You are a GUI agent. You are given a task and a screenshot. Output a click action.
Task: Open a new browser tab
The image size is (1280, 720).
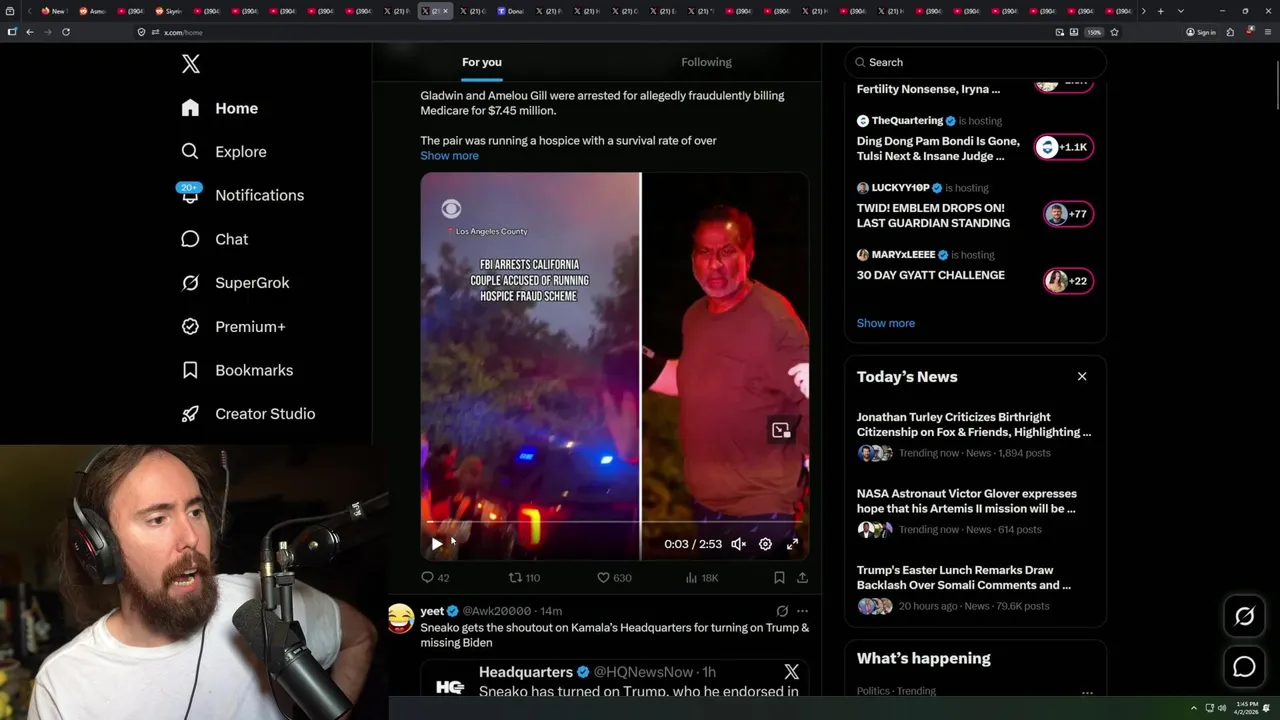click(x=1160, y=11)
